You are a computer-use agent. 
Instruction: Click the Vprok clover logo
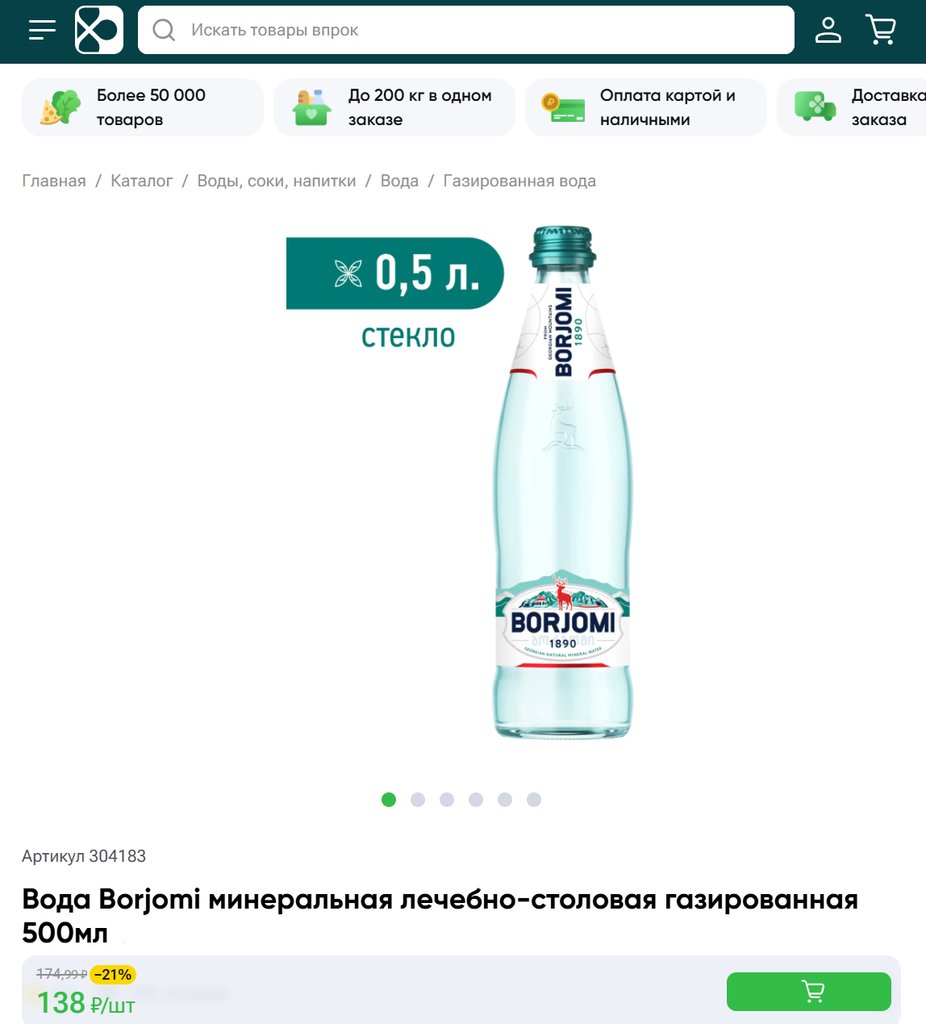pyautogui.click(x=99, y=30)
